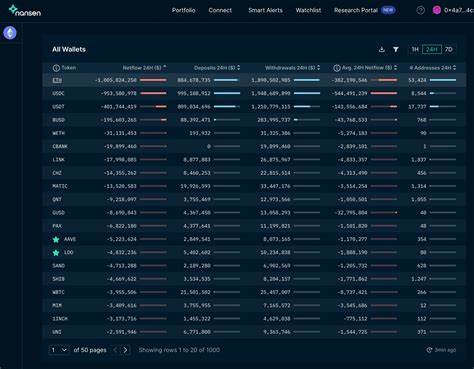The height and width of the screenshot is (369, 474).
Task: Open the USDT token row
Action: click(254, 107)
